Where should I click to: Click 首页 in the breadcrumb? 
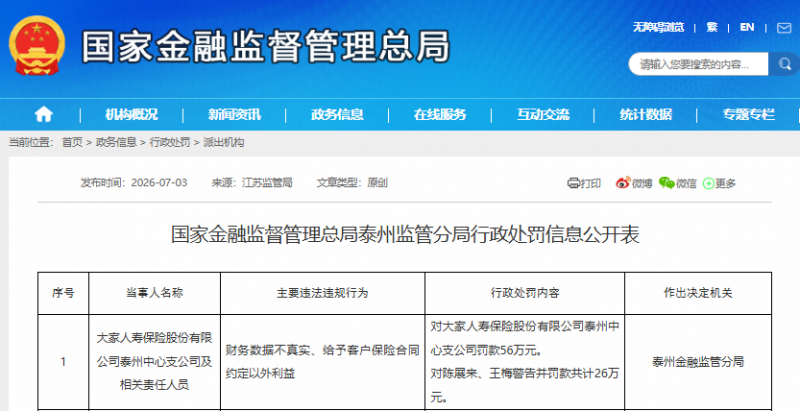click(x=72, y=142)
